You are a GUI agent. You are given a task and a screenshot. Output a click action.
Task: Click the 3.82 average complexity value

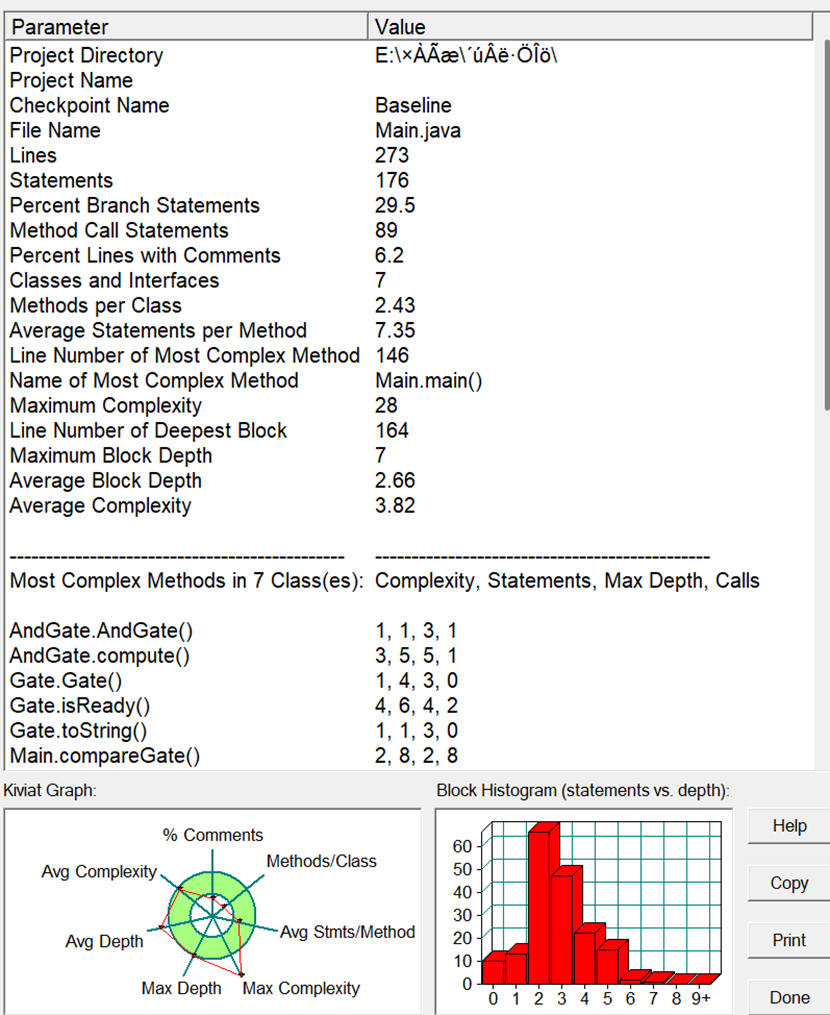[x=395, y=506]
